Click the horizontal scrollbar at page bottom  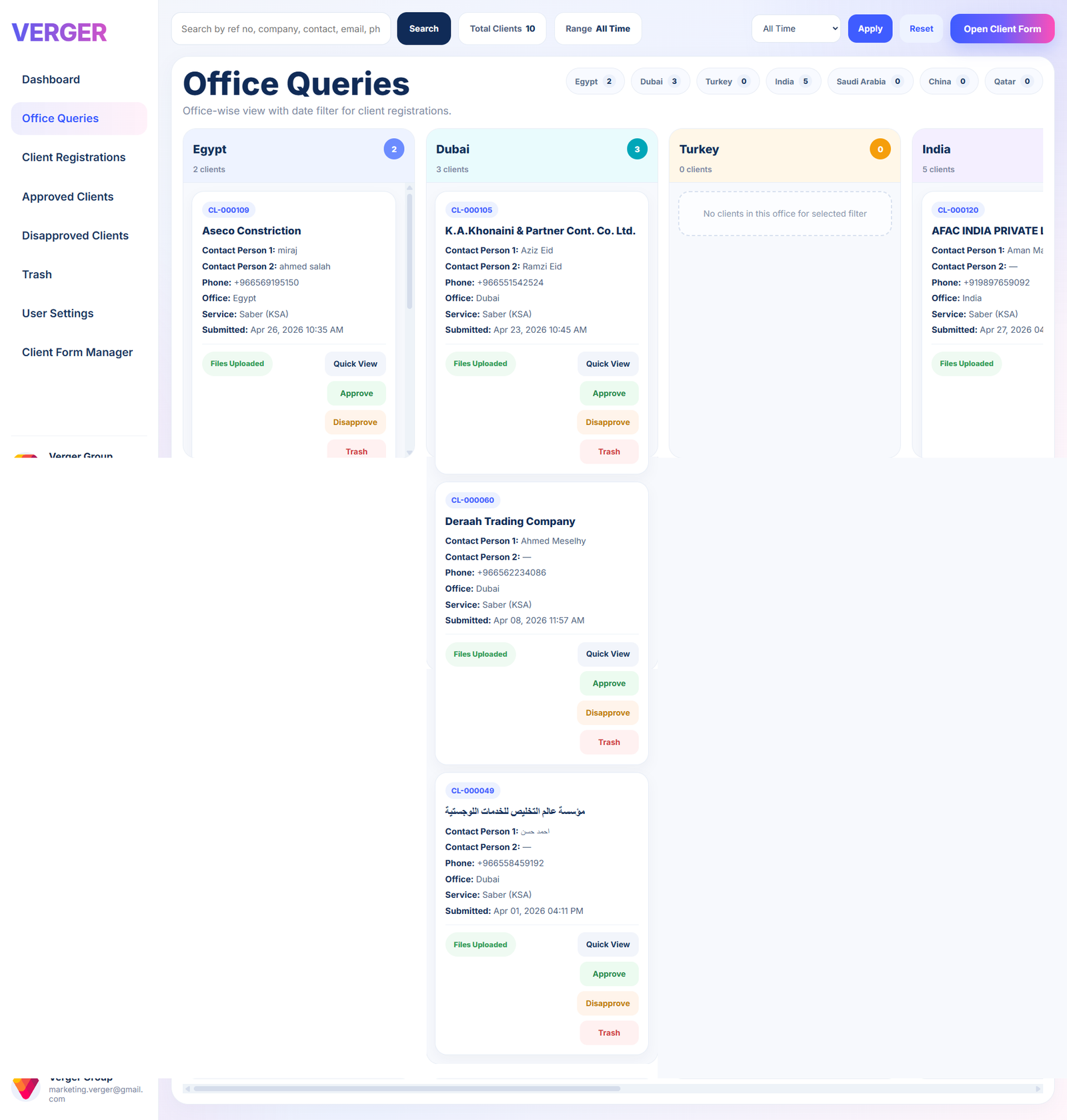click(x=407, y=1089)
